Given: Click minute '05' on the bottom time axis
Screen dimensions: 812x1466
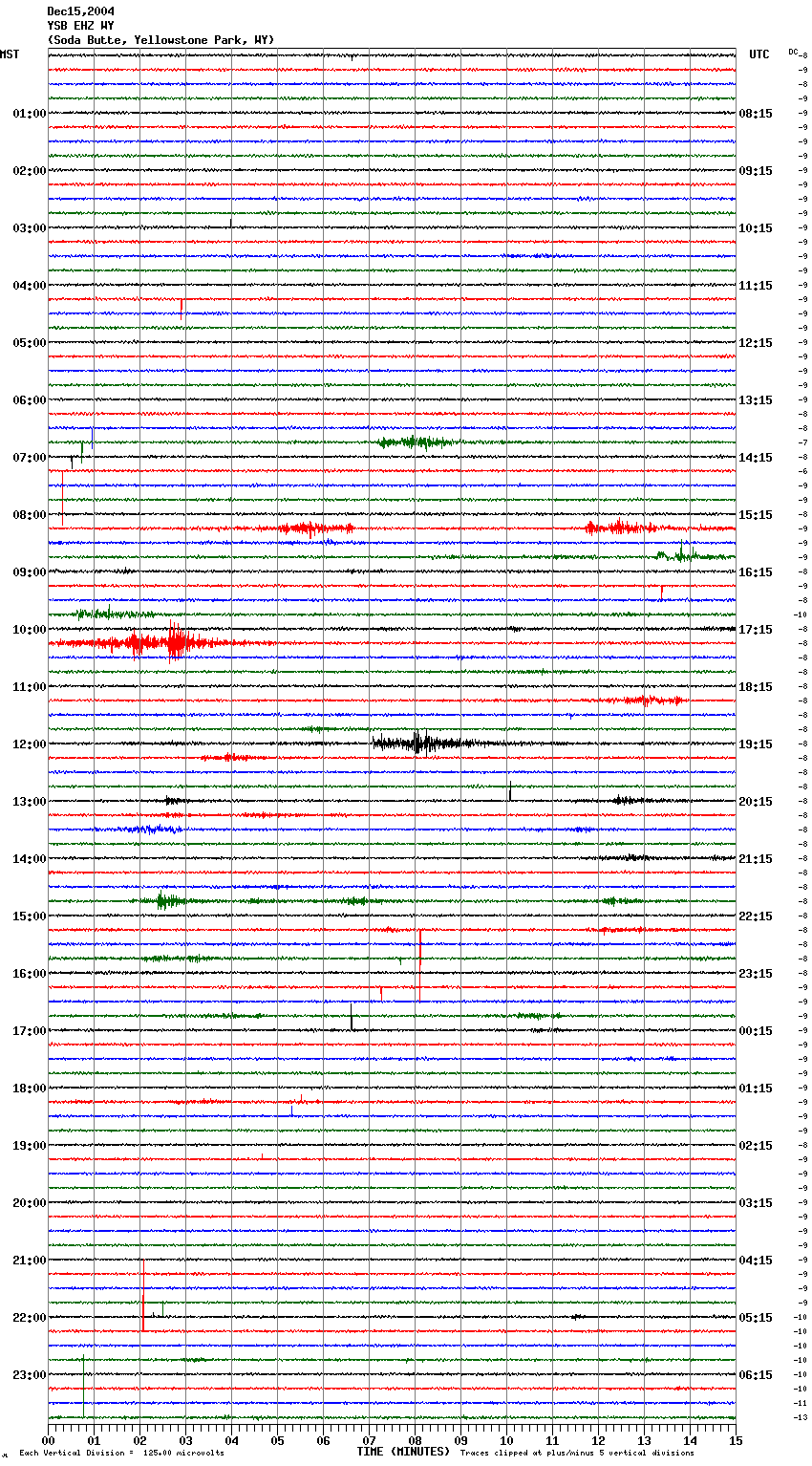Looking at the screenshot, I should (277, 1440).
